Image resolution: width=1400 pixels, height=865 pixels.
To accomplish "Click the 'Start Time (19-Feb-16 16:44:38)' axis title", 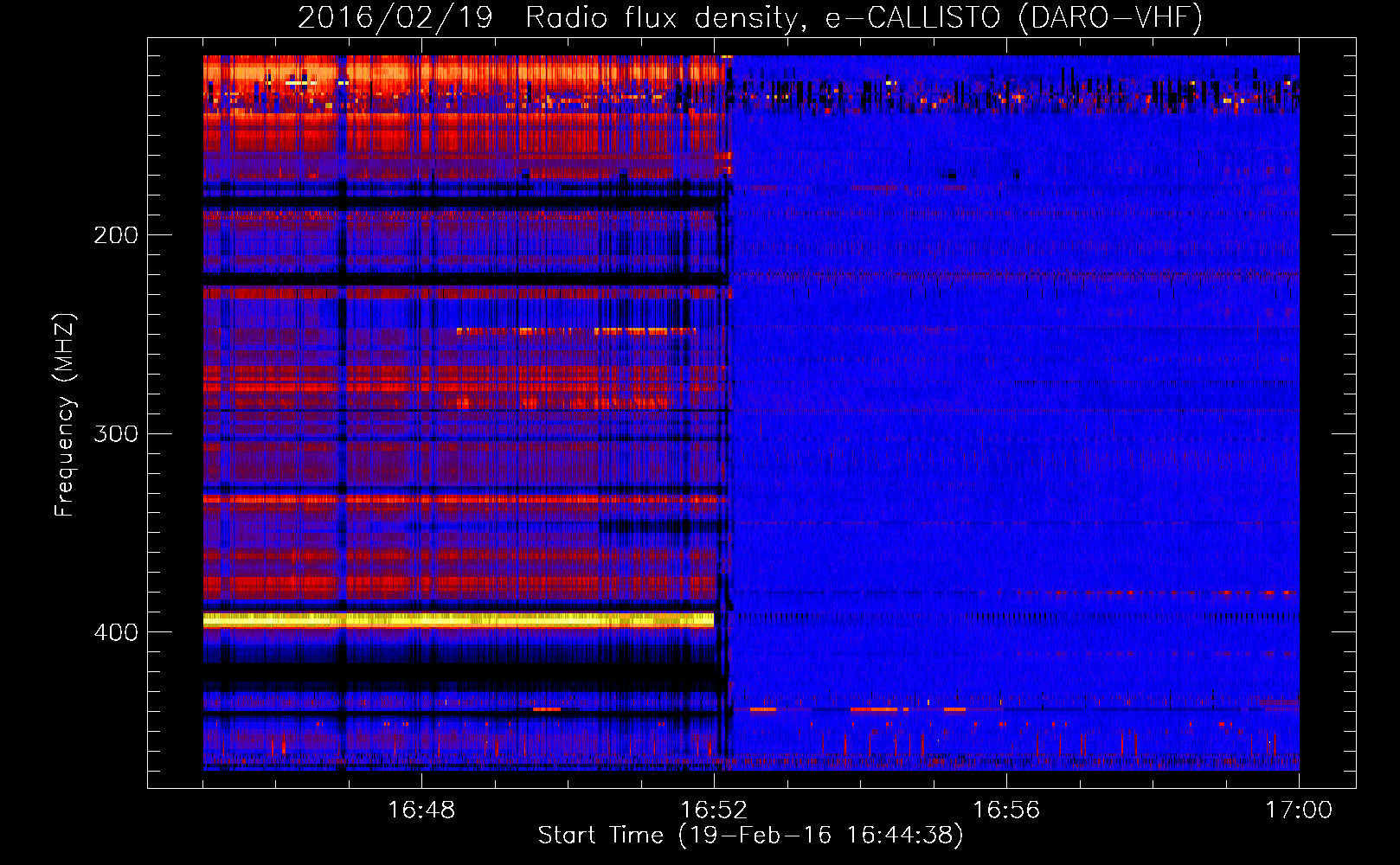I will [x=750, y=836].
